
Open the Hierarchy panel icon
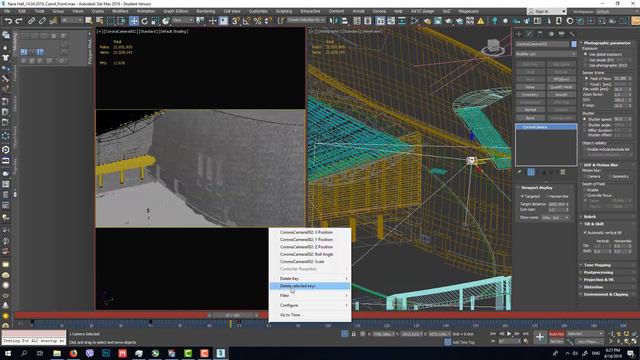click(x=540, y=34)
